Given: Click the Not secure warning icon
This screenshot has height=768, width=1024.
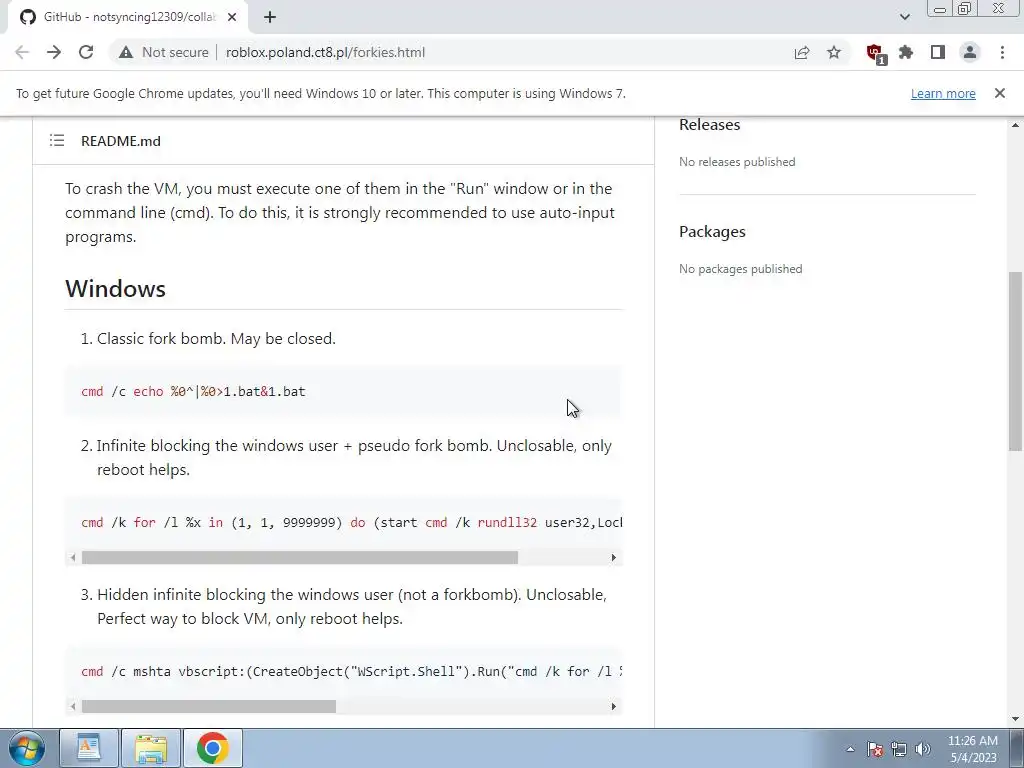Looking at the screenshot, I should point(126,52).
